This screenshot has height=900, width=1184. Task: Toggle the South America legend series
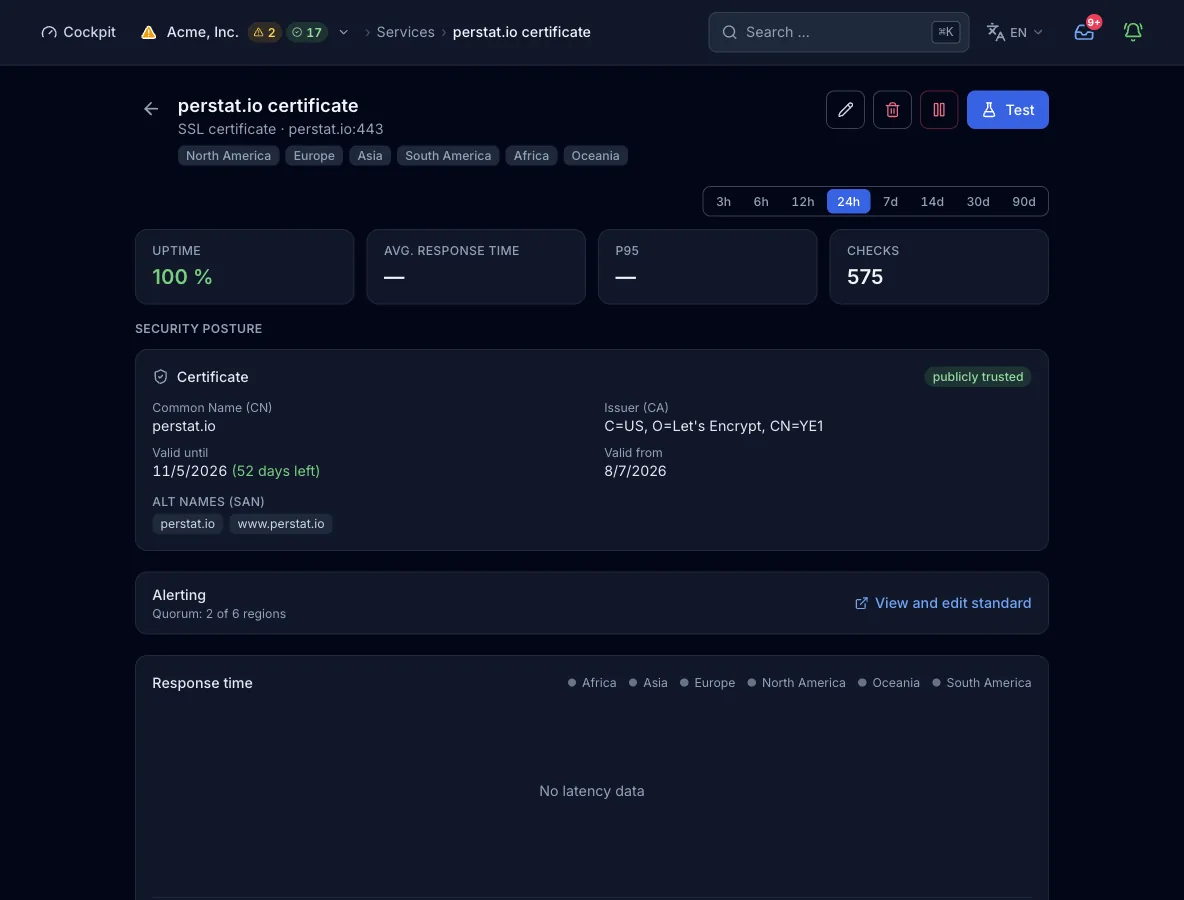(982, 683)
